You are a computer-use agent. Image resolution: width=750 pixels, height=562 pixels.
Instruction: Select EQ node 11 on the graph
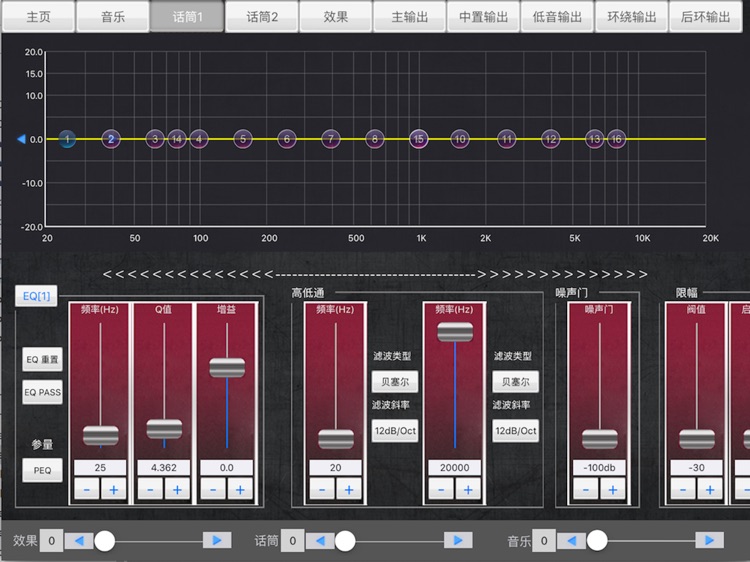click(x=507, y=139)
